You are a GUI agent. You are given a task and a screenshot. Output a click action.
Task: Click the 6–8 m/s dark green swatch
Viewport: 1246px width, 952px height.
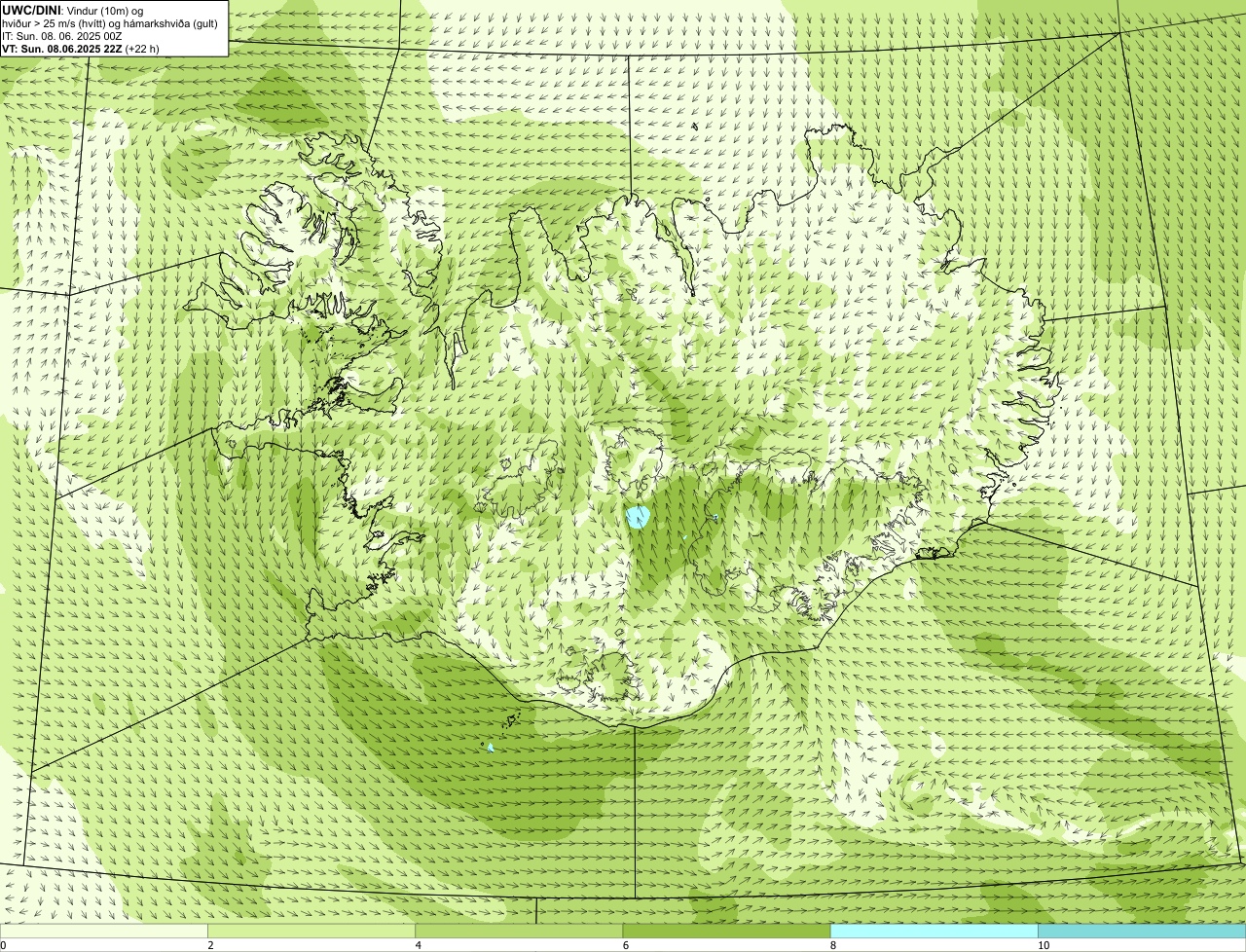click(726, 931)
